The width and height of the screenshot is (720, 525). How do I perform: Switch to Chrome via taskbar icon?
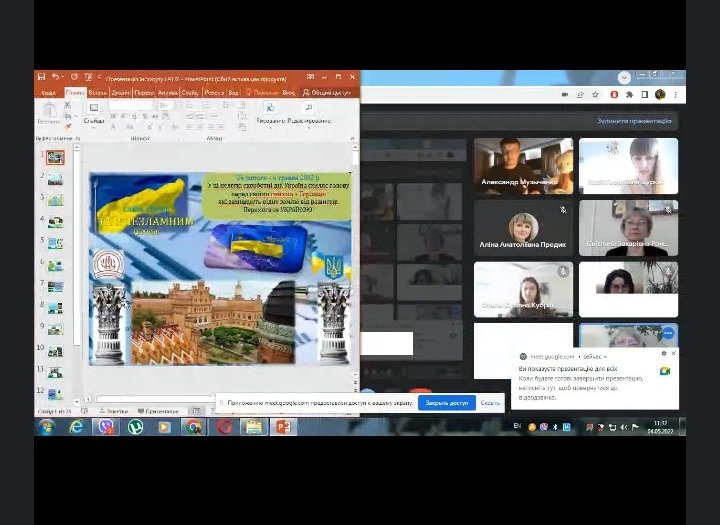[194, 427]
